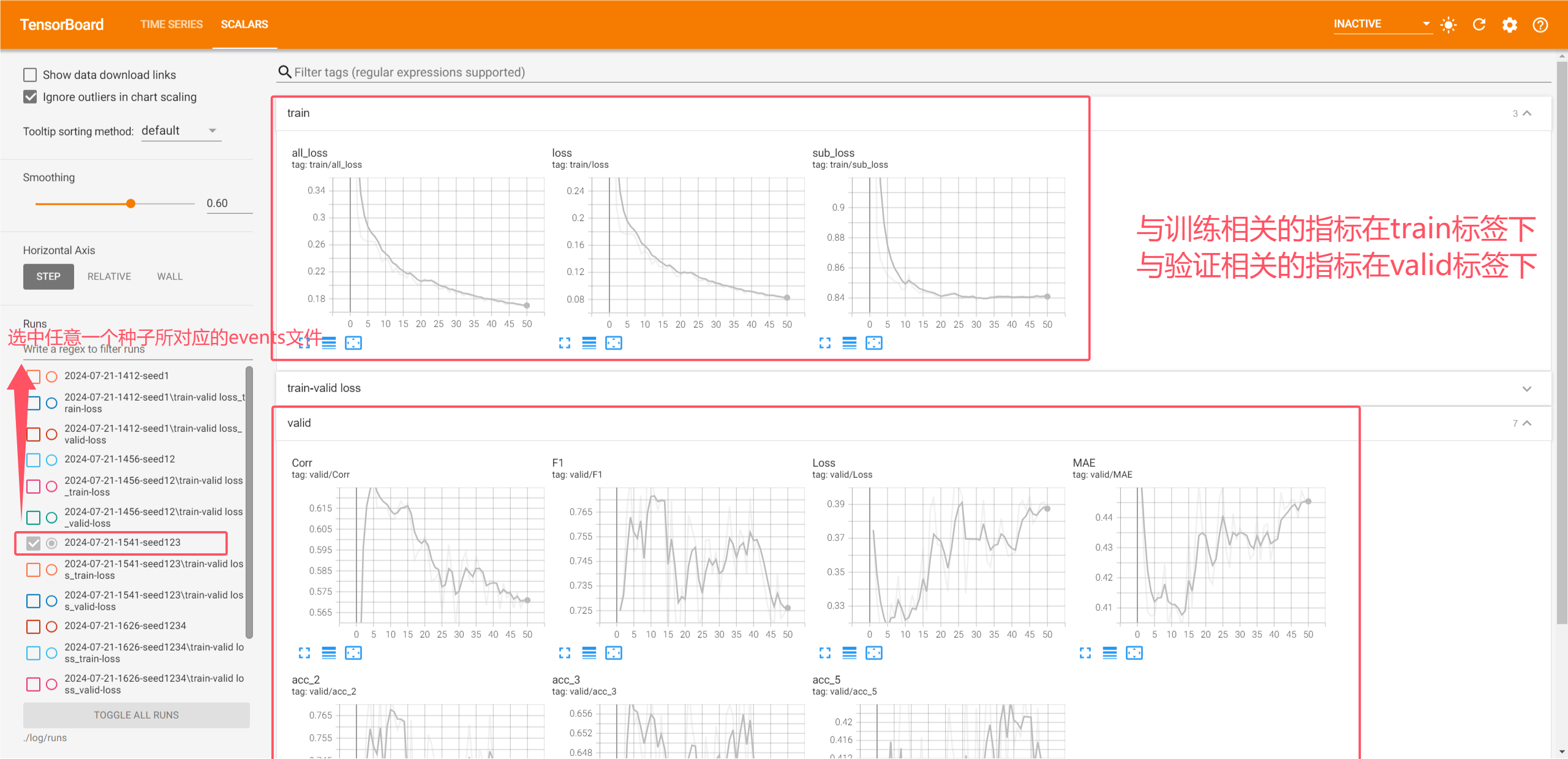
Task: Fit domain to data on valid Corr chart
Action: pos(353,653)
